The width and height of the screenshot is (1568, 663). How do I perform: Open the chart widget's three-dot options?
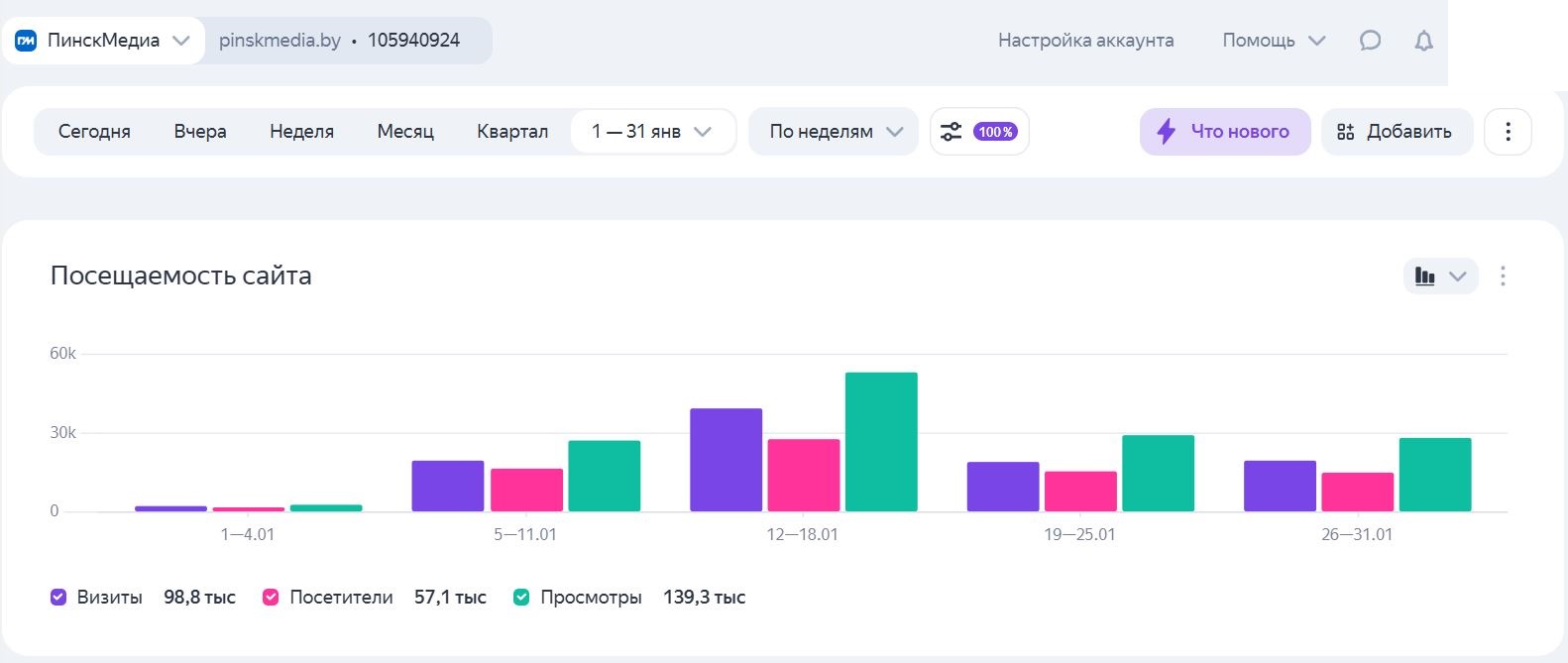click(x=1503, y=276)
